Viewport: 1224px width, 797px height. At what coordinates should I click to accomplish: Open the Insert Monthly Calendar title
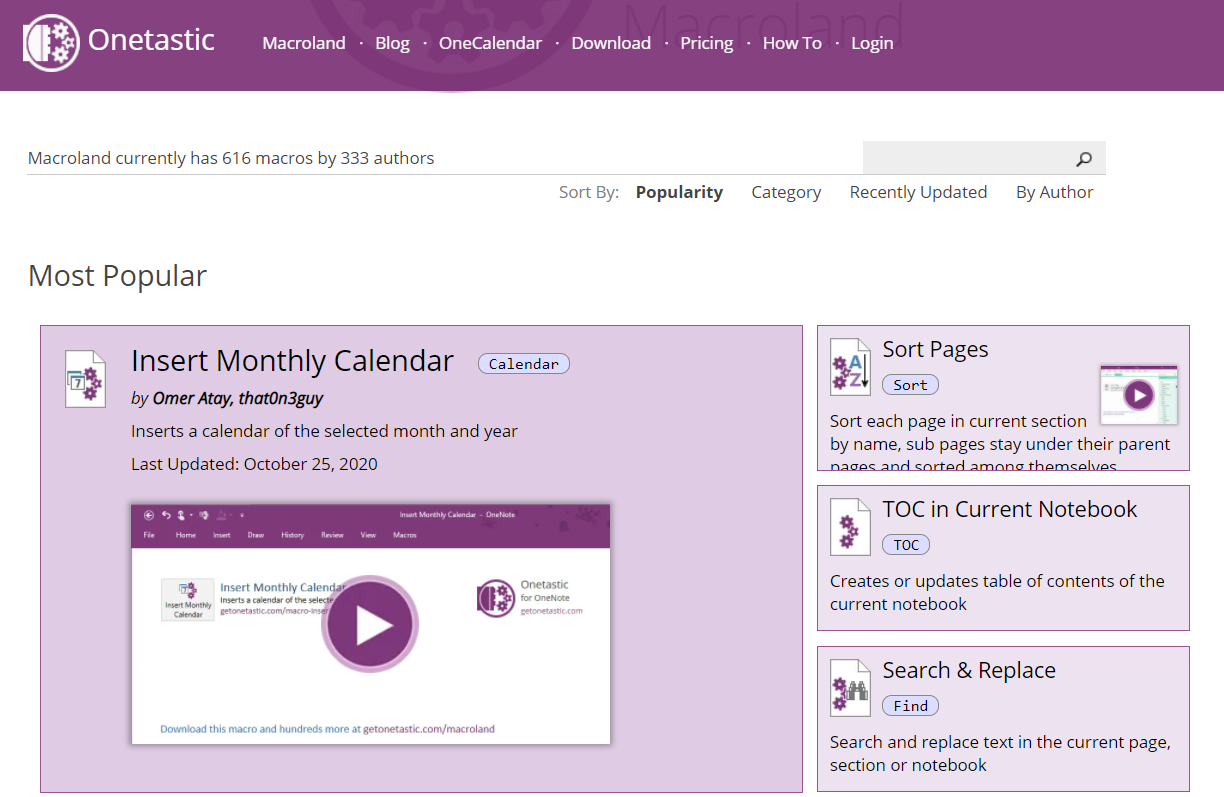[292, 361]
